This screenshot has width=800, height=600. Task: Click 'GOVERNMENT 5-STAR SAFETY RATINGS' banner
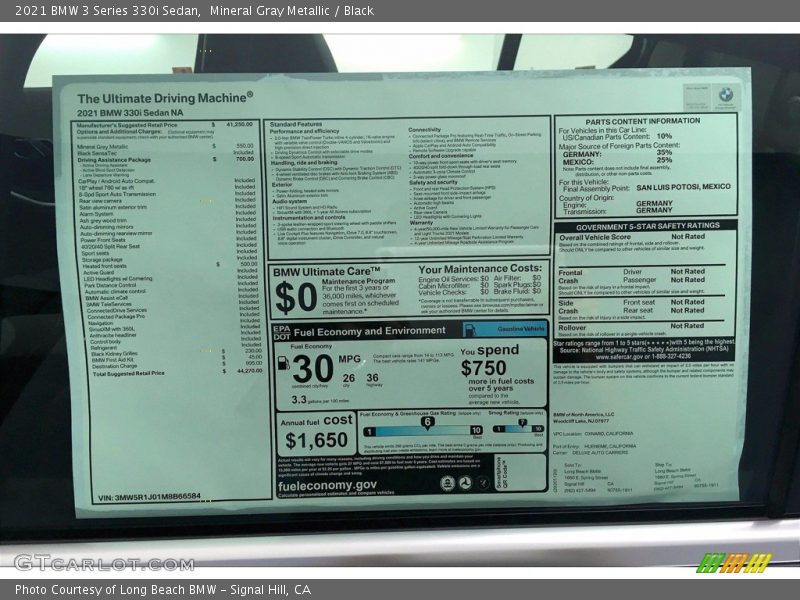click(x=647, y=226)
